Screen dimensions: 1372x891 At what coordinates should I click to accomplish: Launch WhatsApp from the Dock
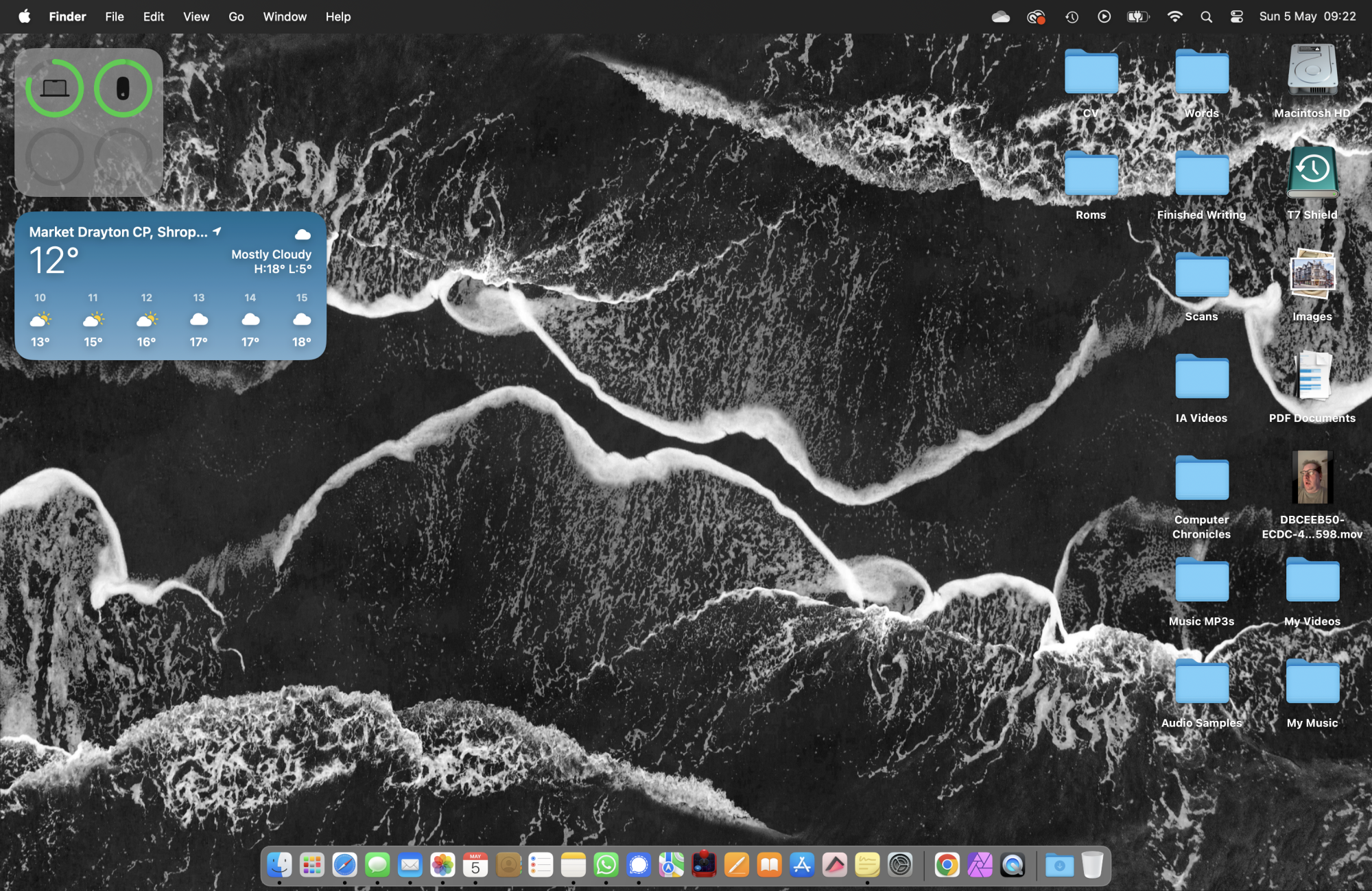pos(606,865)
